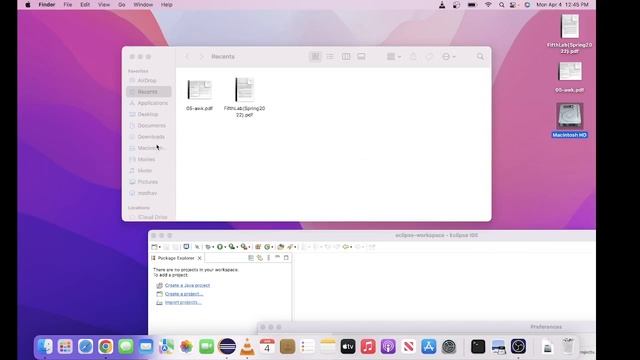Screen dimensions: 640x360
Task: Open Pictures in Finder sidebar
Action: click(x=149, y=182)
